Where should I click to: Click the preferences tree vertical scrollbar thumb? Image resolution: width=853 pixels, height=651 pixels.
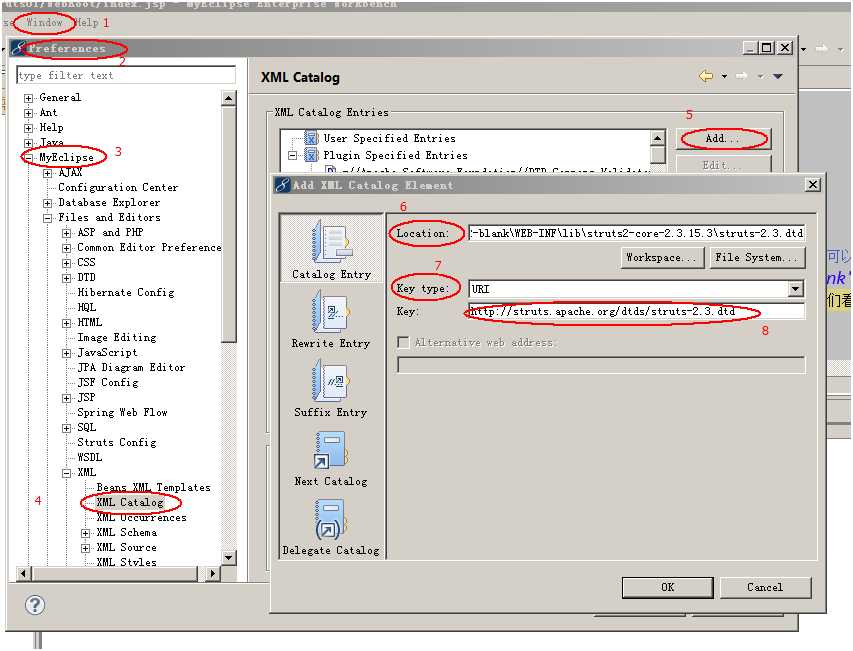[229, 225]
